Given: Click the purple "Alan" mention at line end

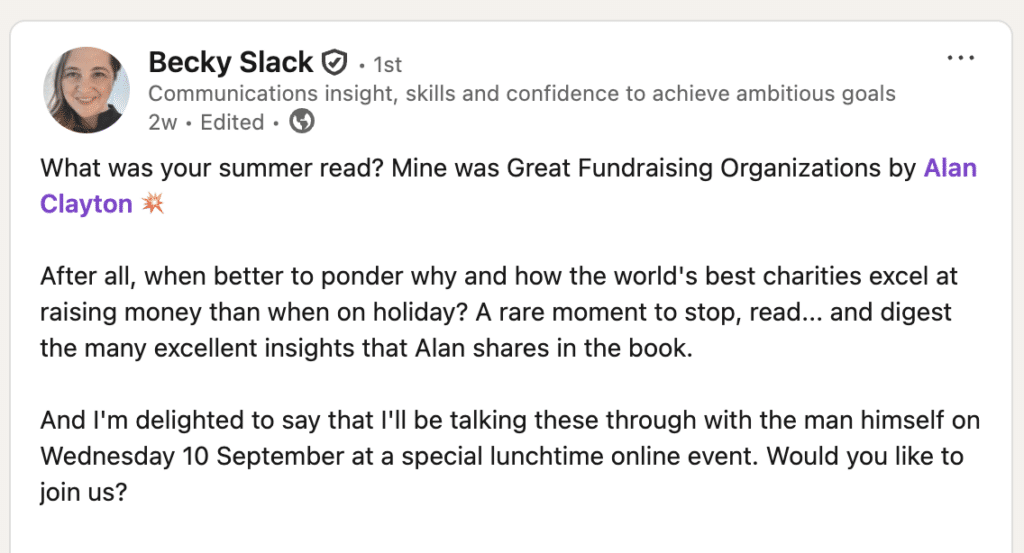Looking at the screenshot, I should click(950, 168).
